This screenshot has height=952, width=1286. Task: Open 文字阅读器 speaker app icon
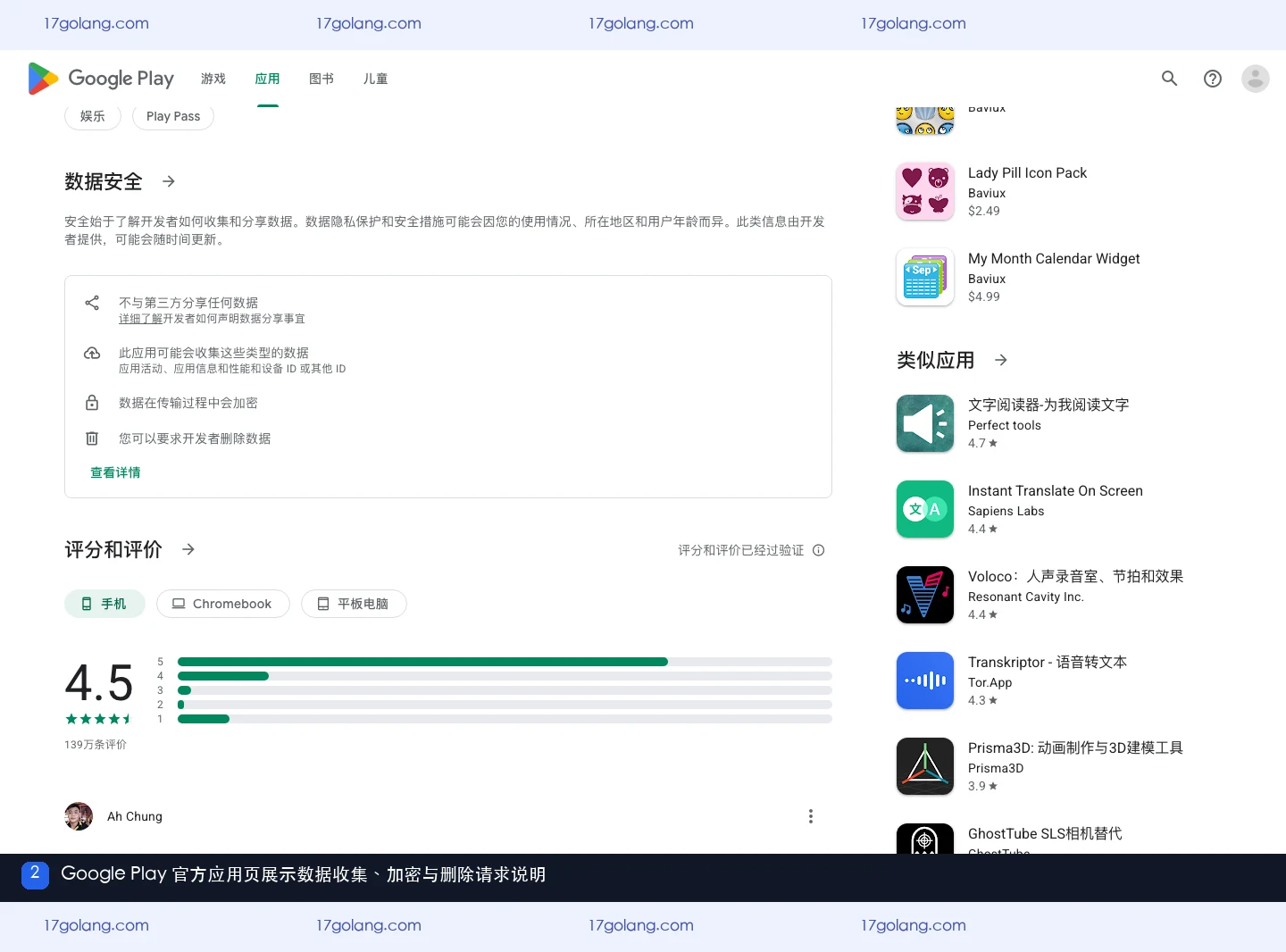925,423
